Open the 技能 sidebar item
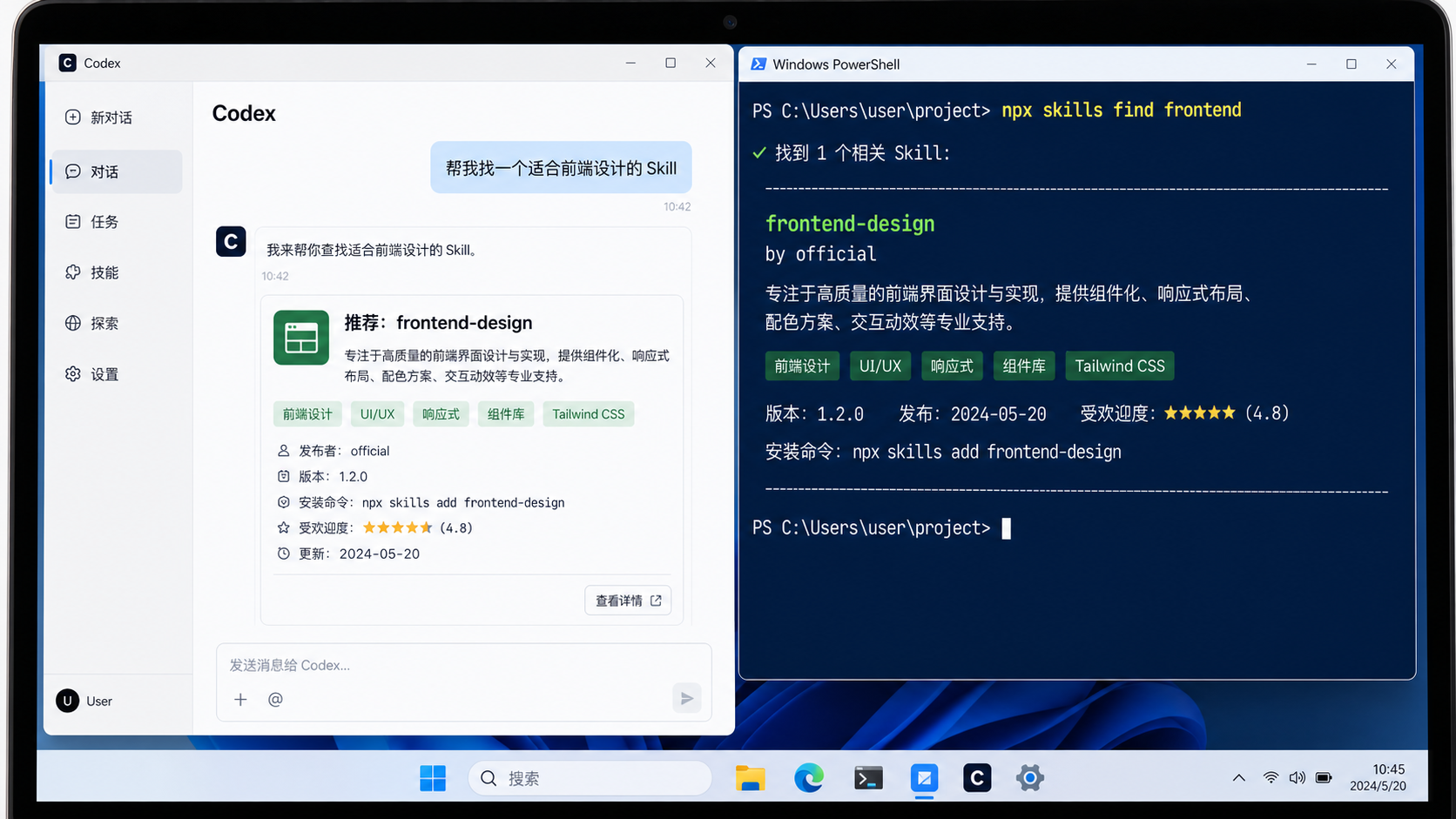Viewport: 1456px width, 819px height. 91,272
